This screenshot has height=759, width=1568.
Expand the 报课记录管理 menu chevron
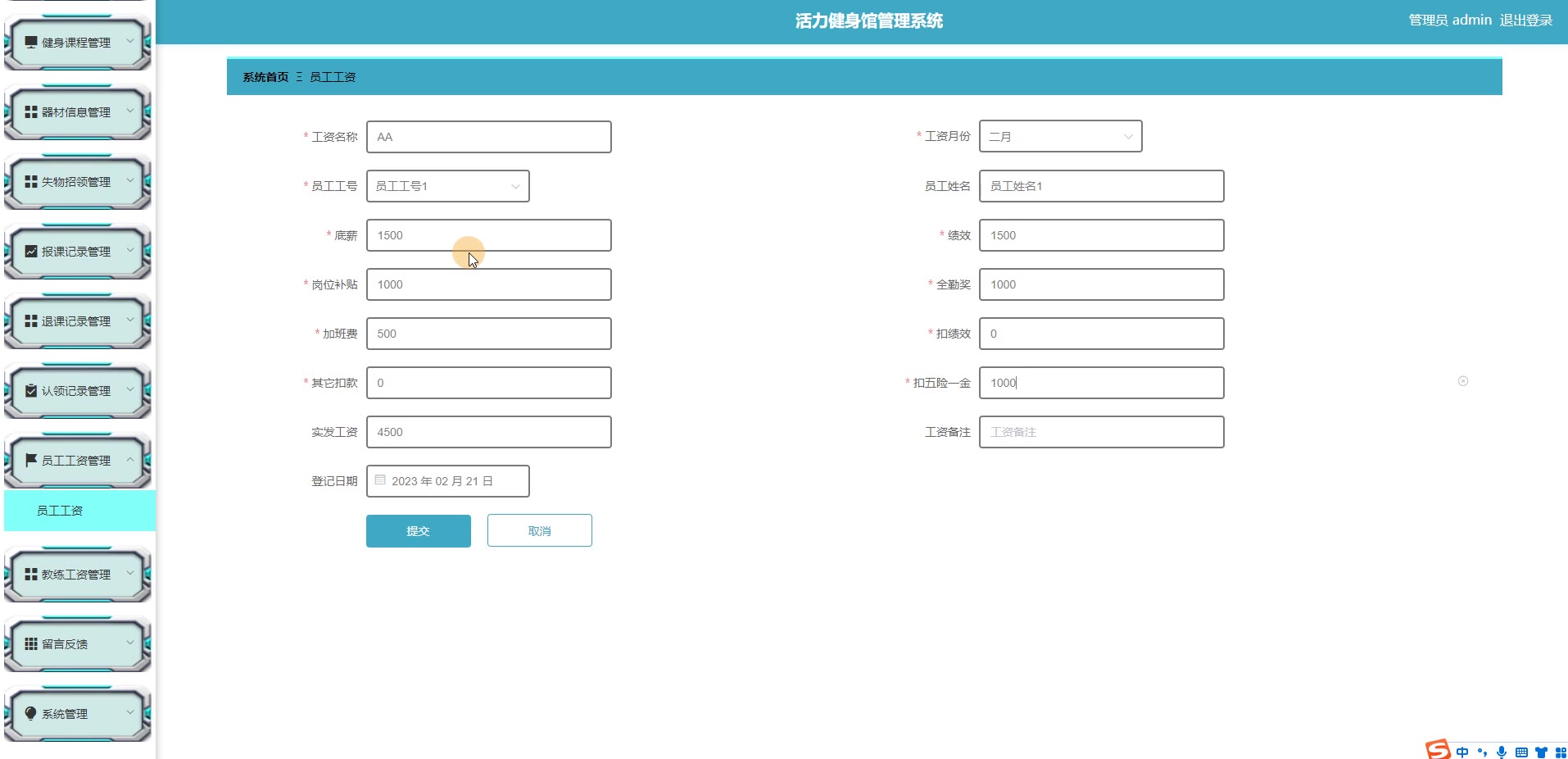(129, 250)
